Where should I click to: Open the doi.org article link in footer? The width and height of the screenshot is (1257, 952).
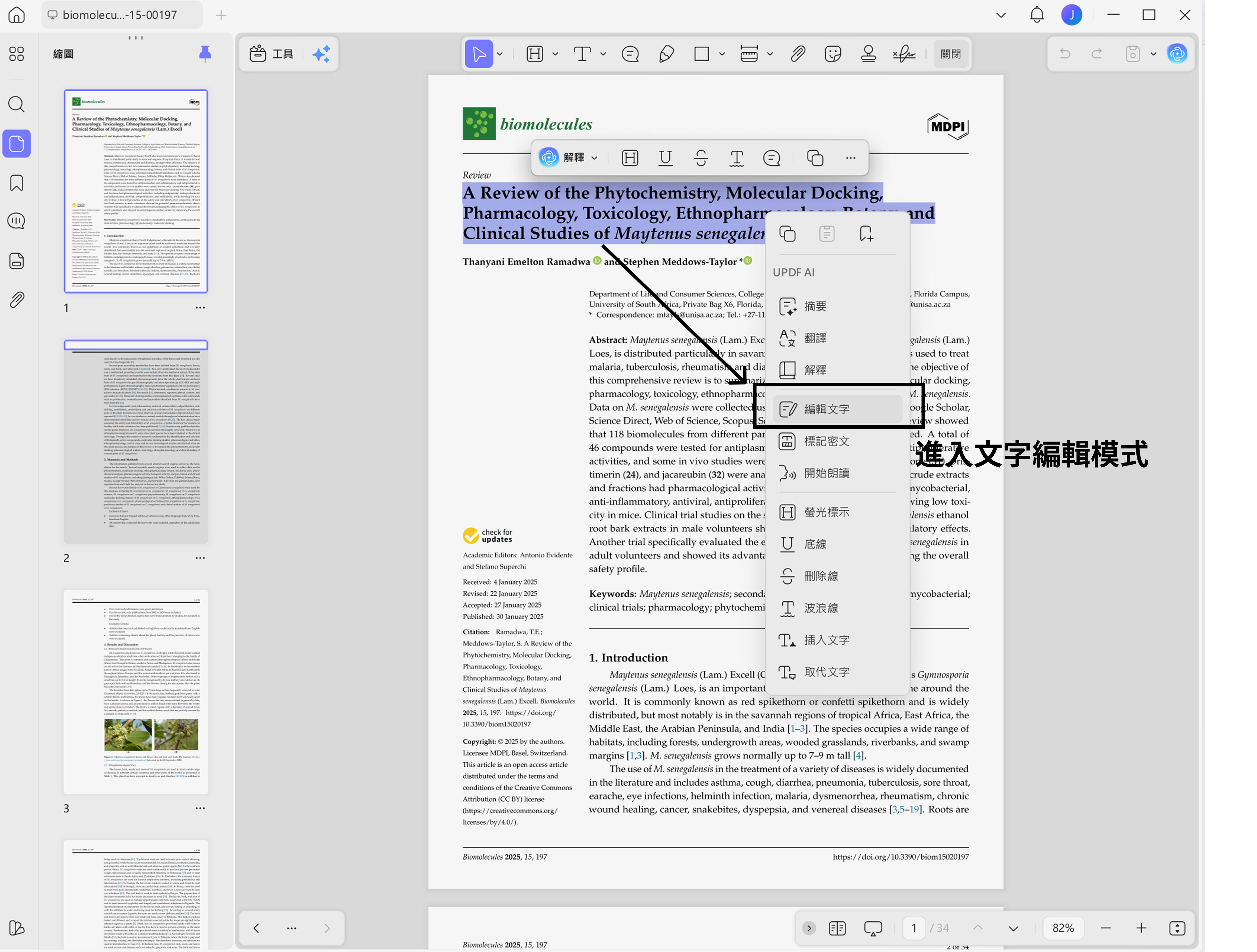tap(901, 856)
